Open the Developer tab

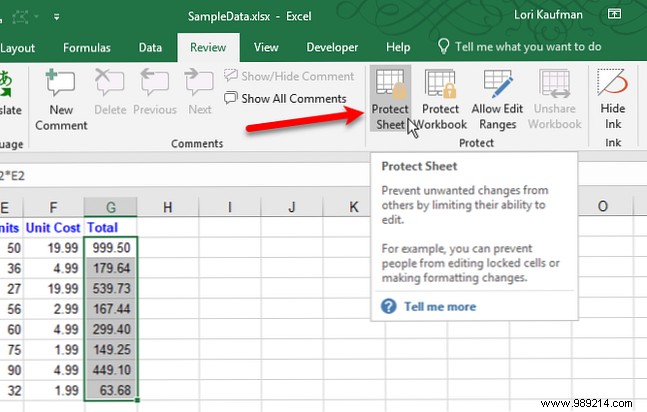(332, 47)
